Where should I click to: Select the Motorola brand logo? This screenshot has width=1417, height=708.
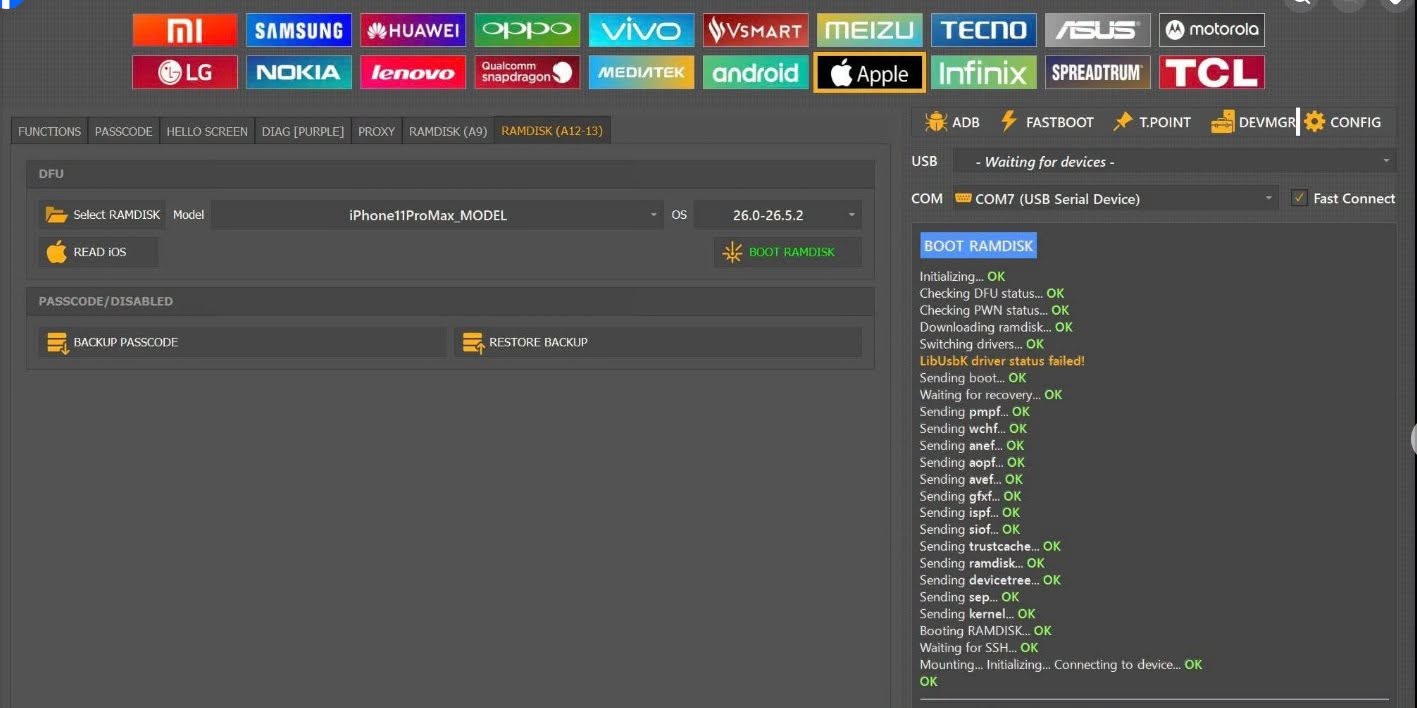point(1211,30)
